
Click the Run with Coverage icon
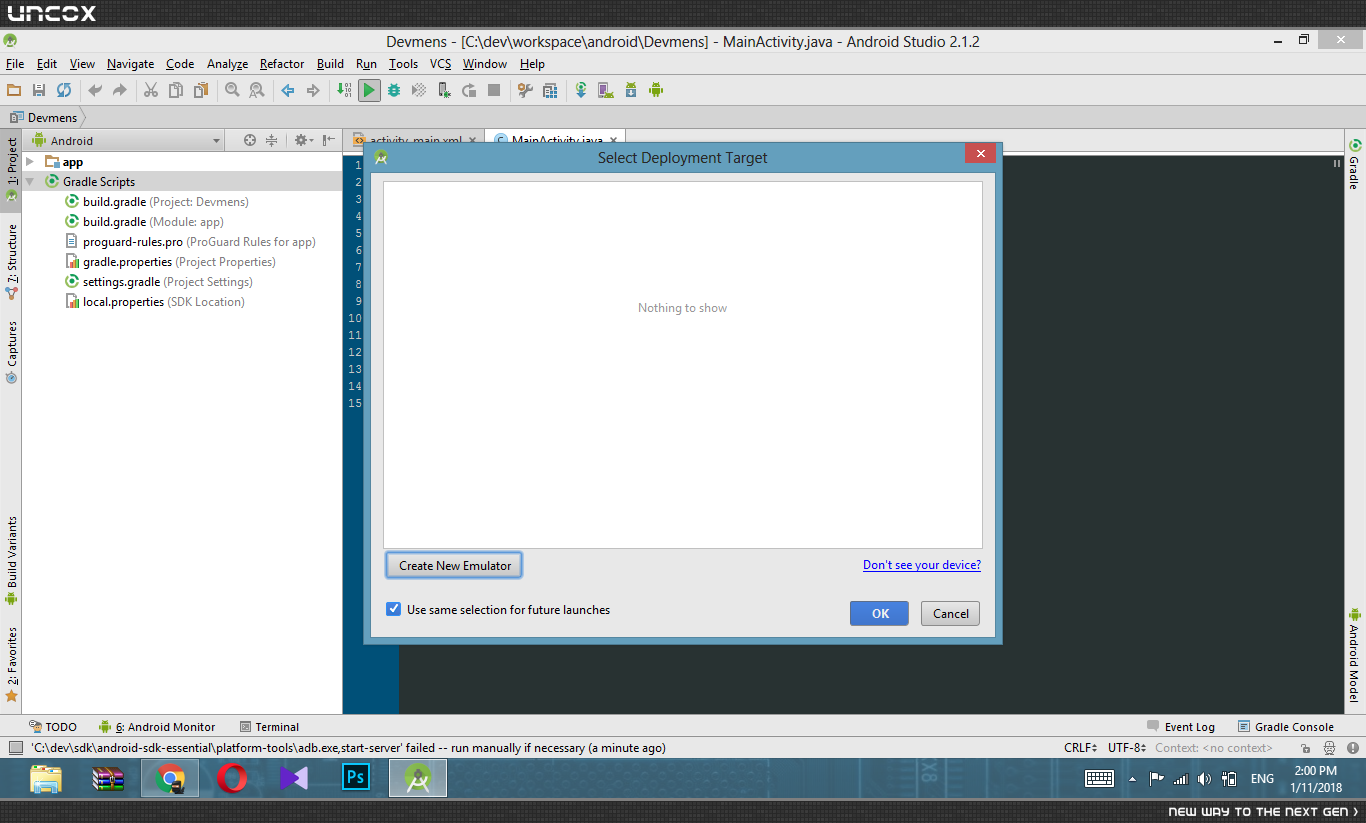419,90
